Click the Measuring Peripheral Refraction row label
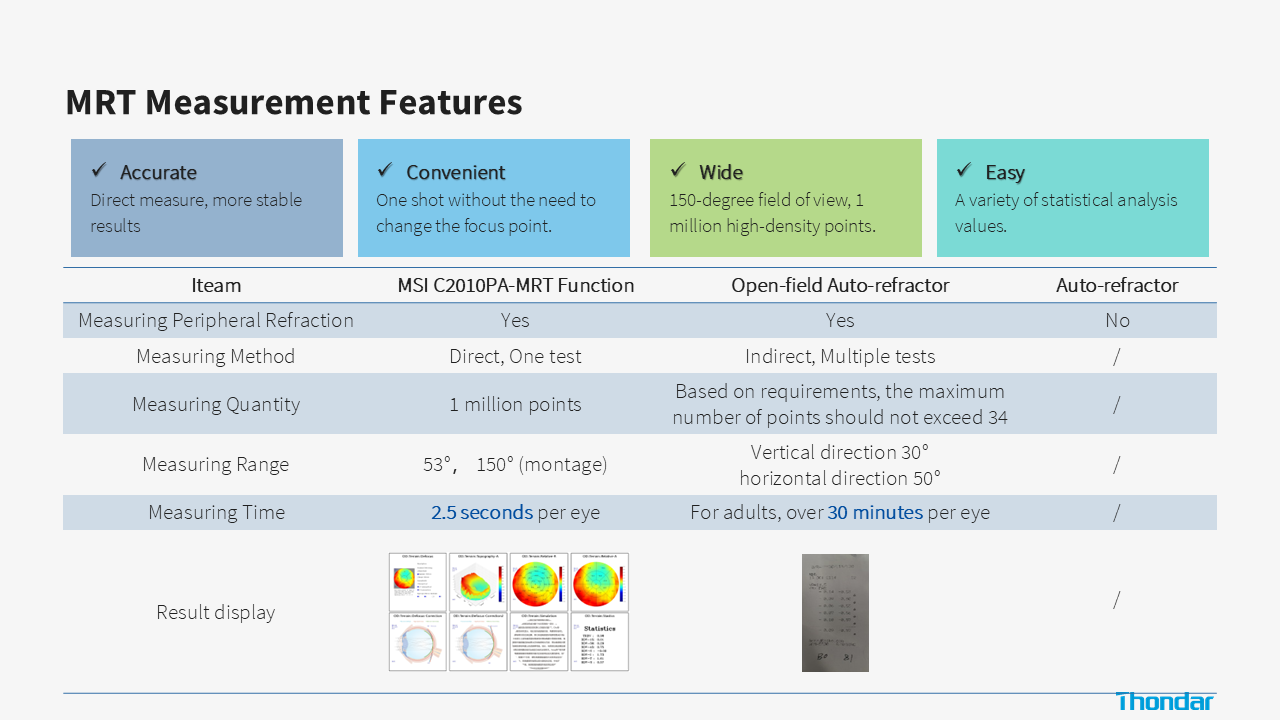 [x=216, y=320]
